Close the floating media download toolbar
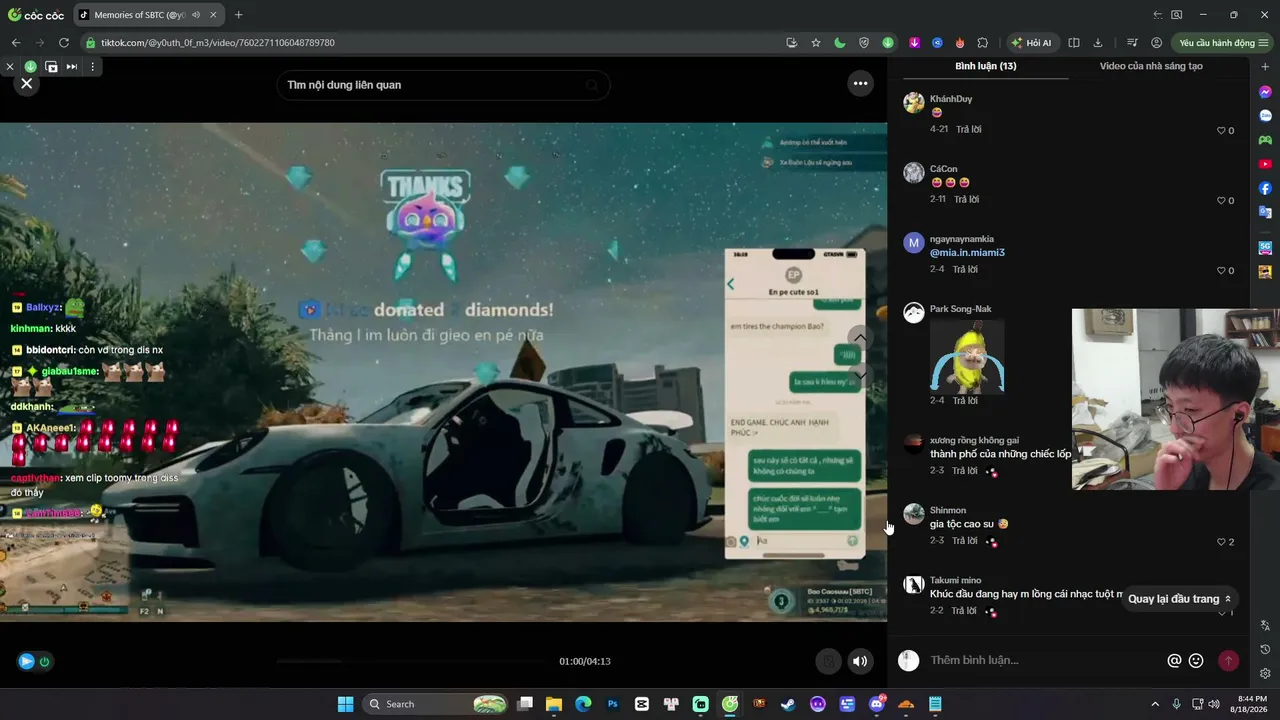 point(10,67)
